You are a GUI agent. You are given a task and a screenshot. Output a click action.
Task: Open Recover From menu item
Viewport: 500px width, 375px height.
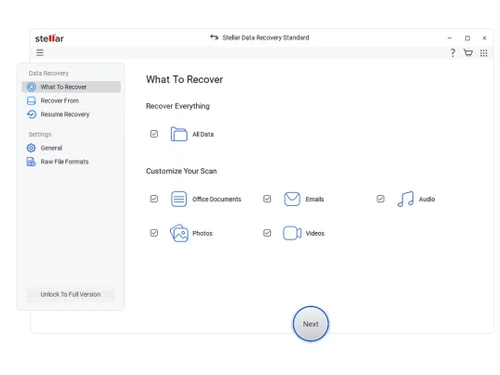(71, 101)
